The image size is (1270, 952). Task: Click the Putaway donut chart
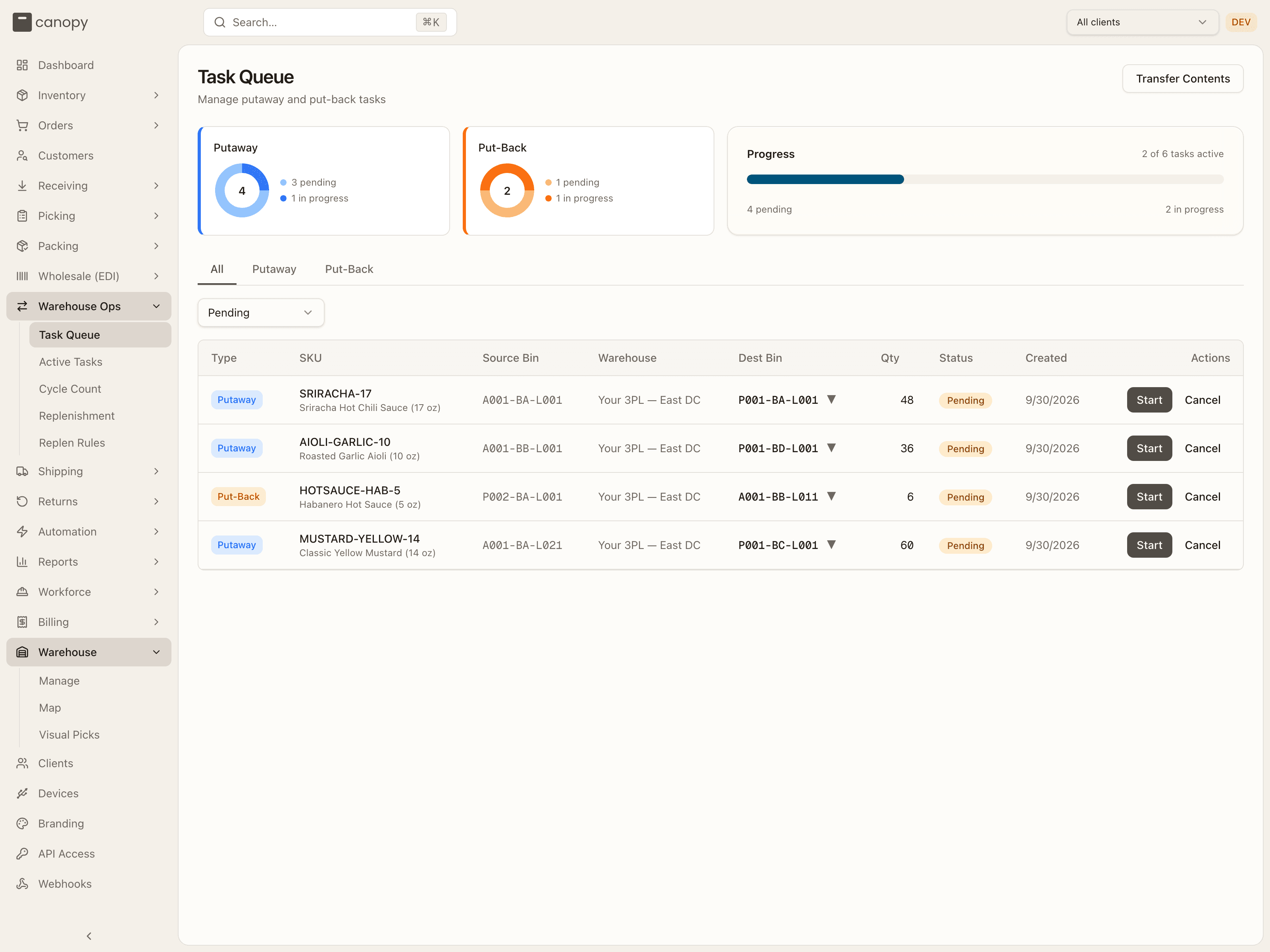[242, 190]
